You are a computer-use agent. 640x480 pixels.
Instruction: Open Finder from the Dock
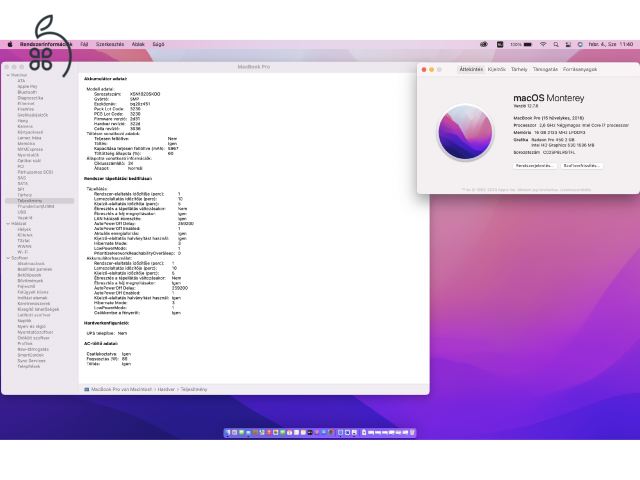[x=227, y=432]
